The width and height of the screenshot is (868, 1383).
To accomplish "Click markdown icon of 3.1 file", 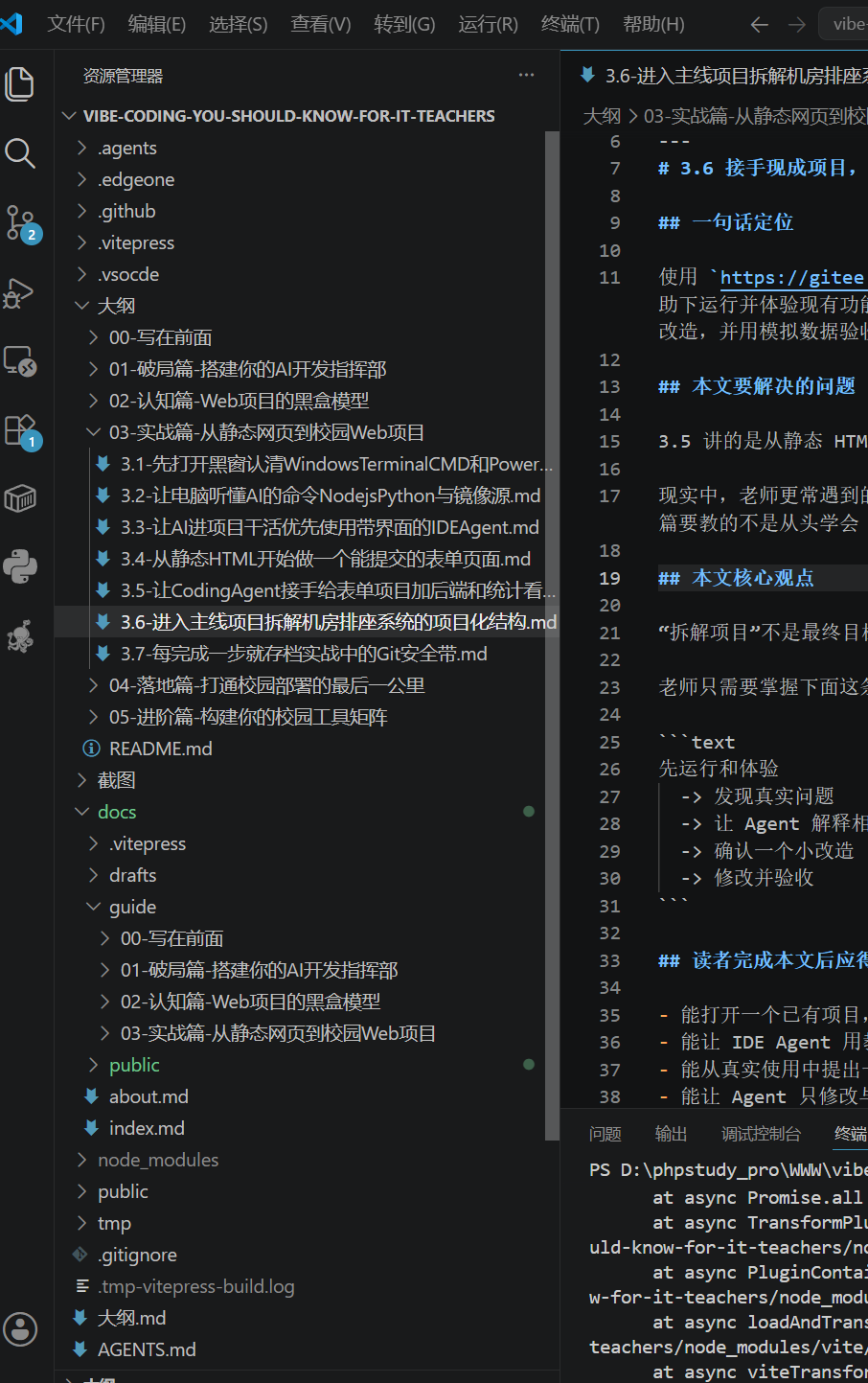I will coord(103,464).
